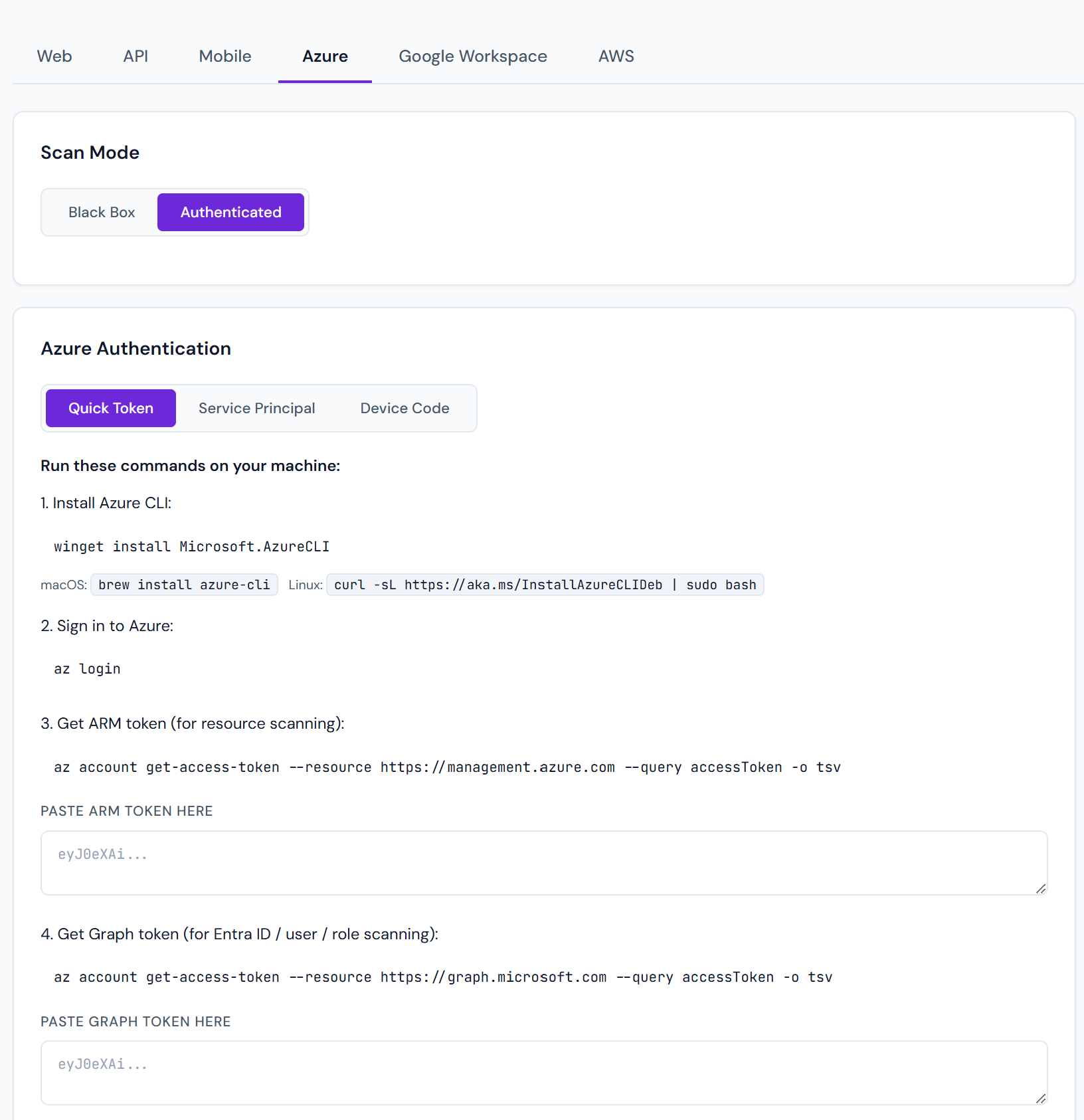Click the PASTE GRAPH TOKEN HERE label
The image size is (1084, 1120).
point(135,1022)
